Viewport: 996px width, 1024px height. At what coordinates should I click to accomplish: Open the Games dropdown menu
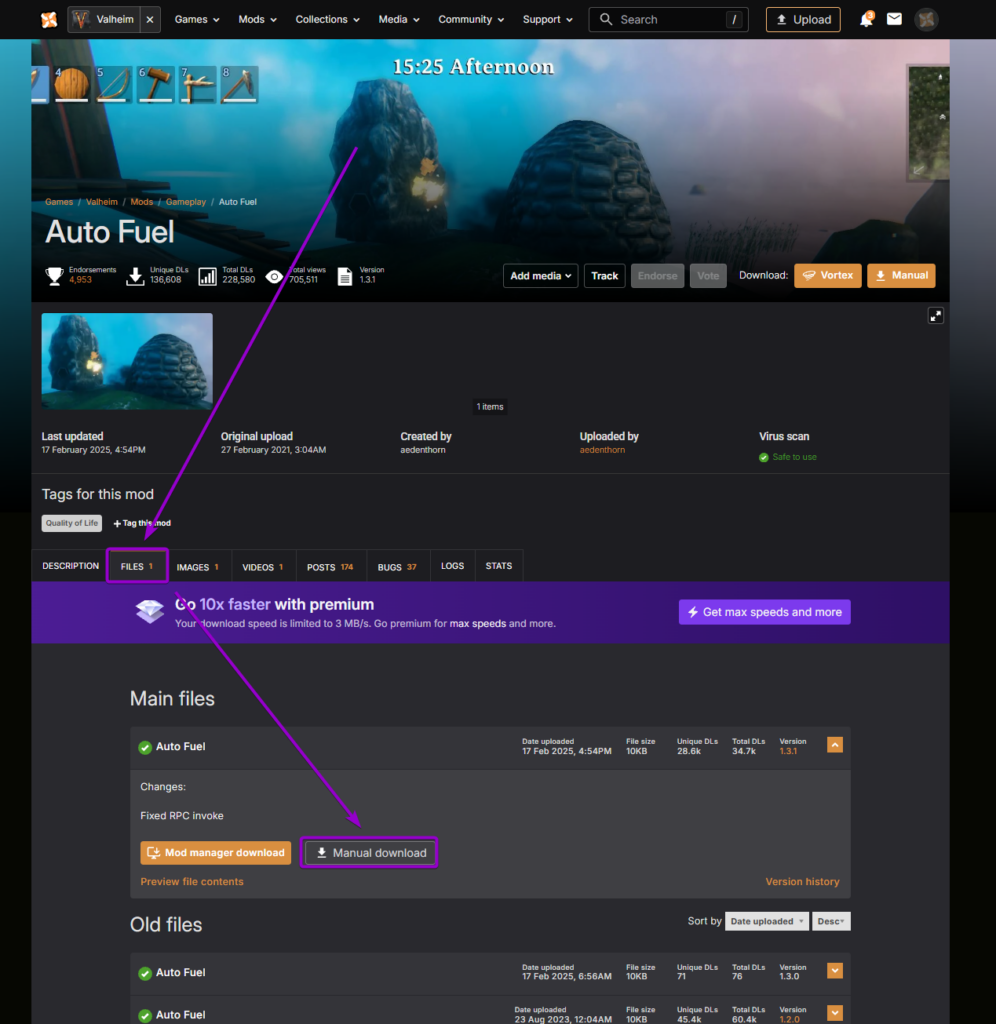tap(197, 20)
